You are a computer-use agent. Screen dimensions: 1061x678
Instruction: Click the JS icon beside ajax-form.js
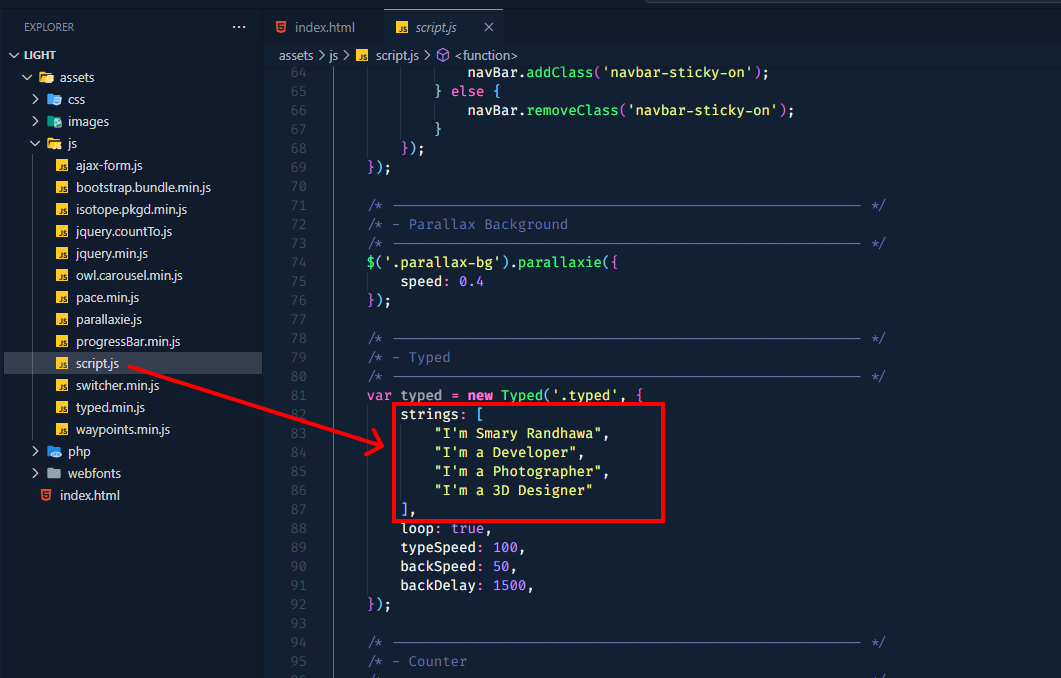[x=62, y=166]
